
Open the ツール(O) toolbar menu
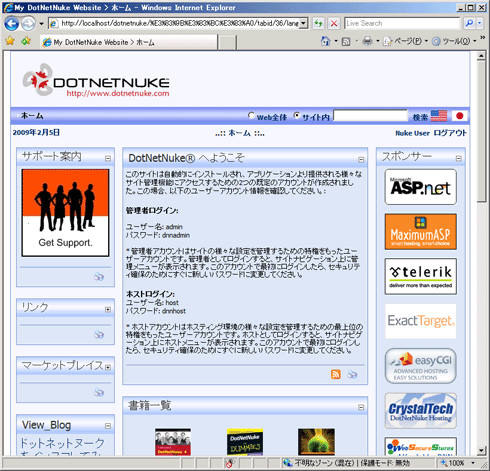tap(454, 41)
